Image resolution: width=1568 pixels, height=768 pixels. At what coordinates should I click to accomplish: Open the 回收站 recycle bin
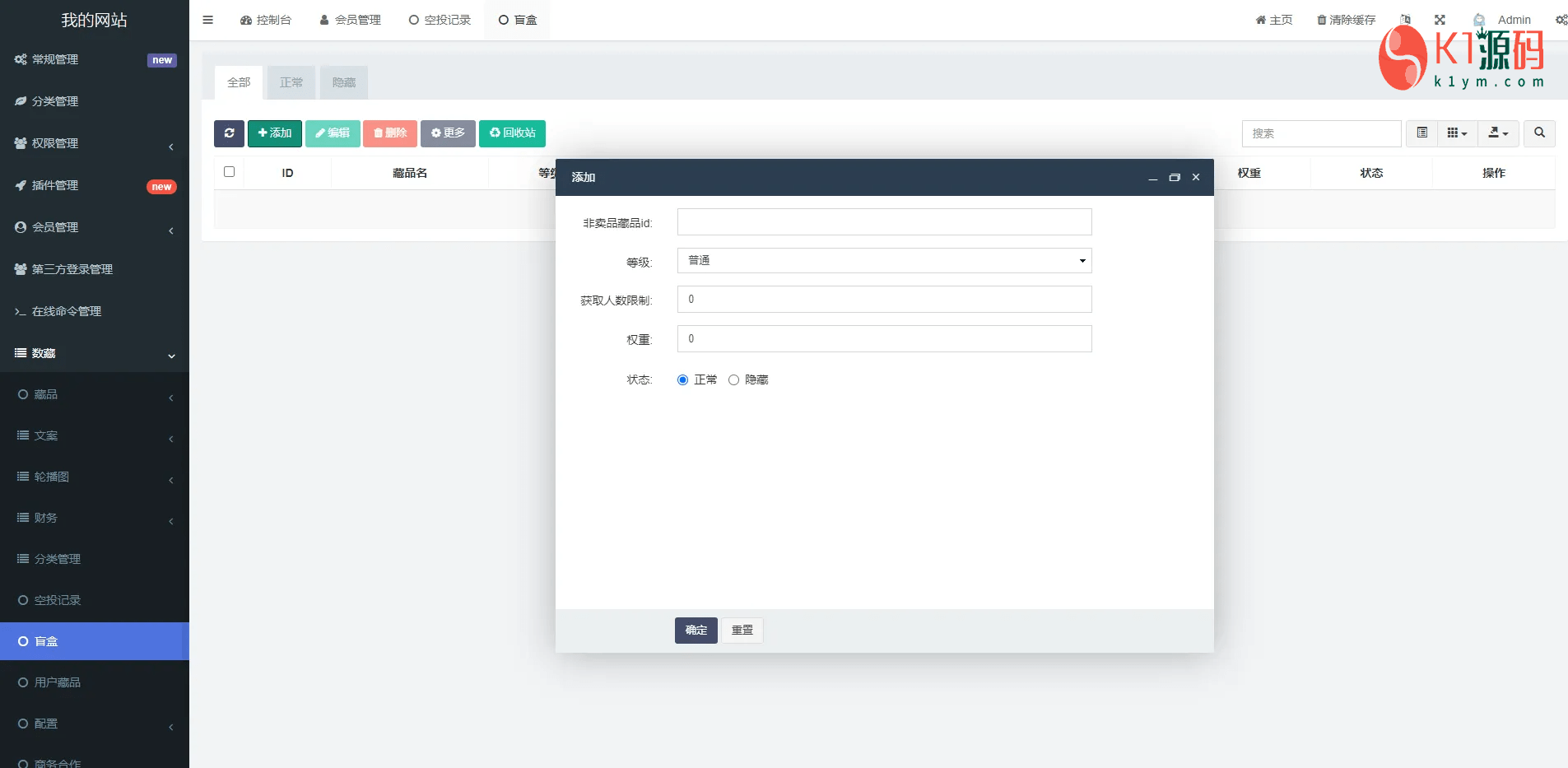512,133
